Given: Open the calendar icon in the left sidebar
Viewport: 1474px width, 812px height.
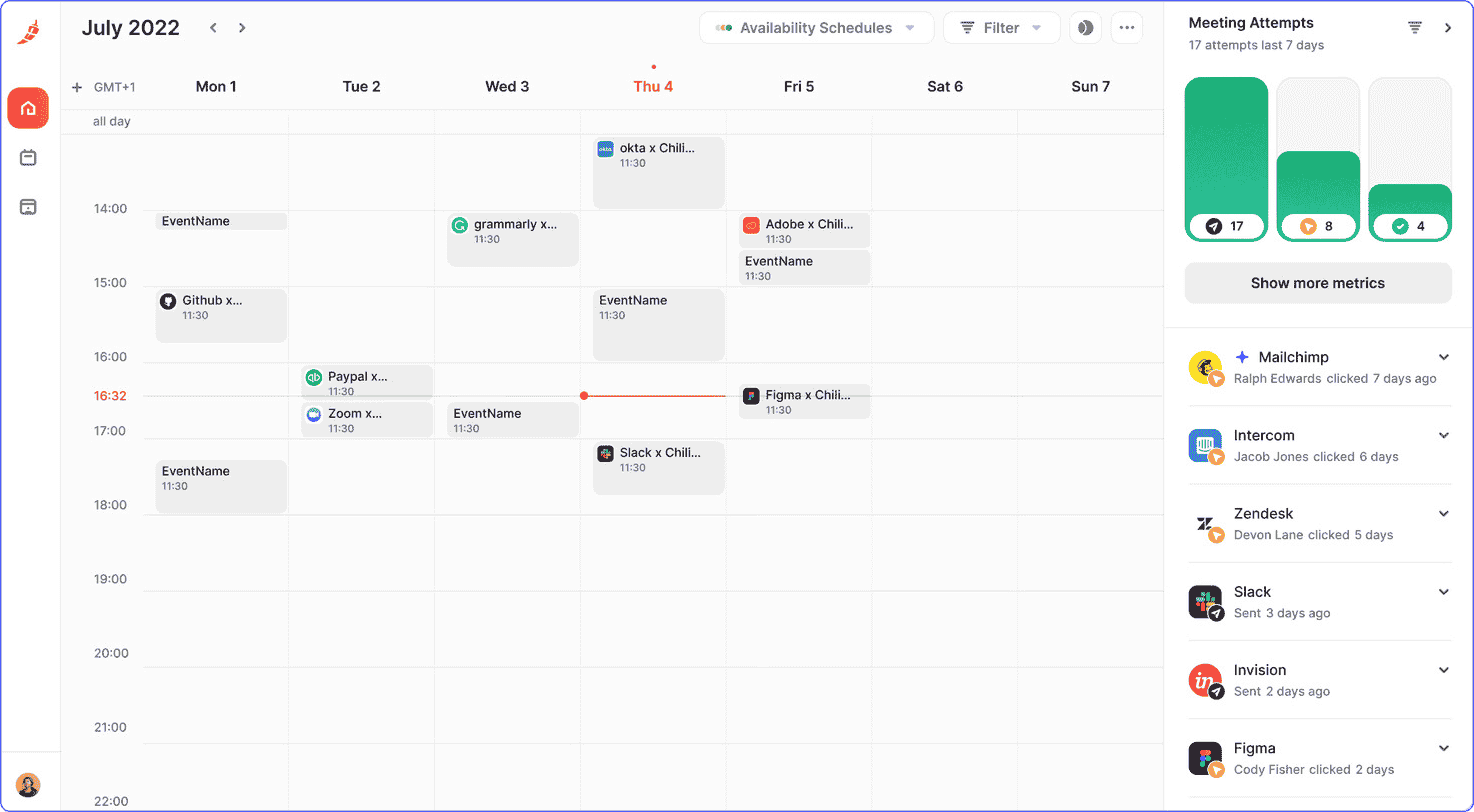Looking at the screenshot, I should click(28, 158).
